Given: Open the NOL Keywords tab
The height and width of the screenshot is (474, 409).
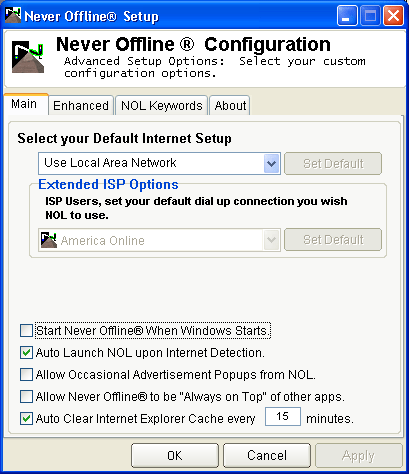Looking at the screenshot, I should point(162,106).
